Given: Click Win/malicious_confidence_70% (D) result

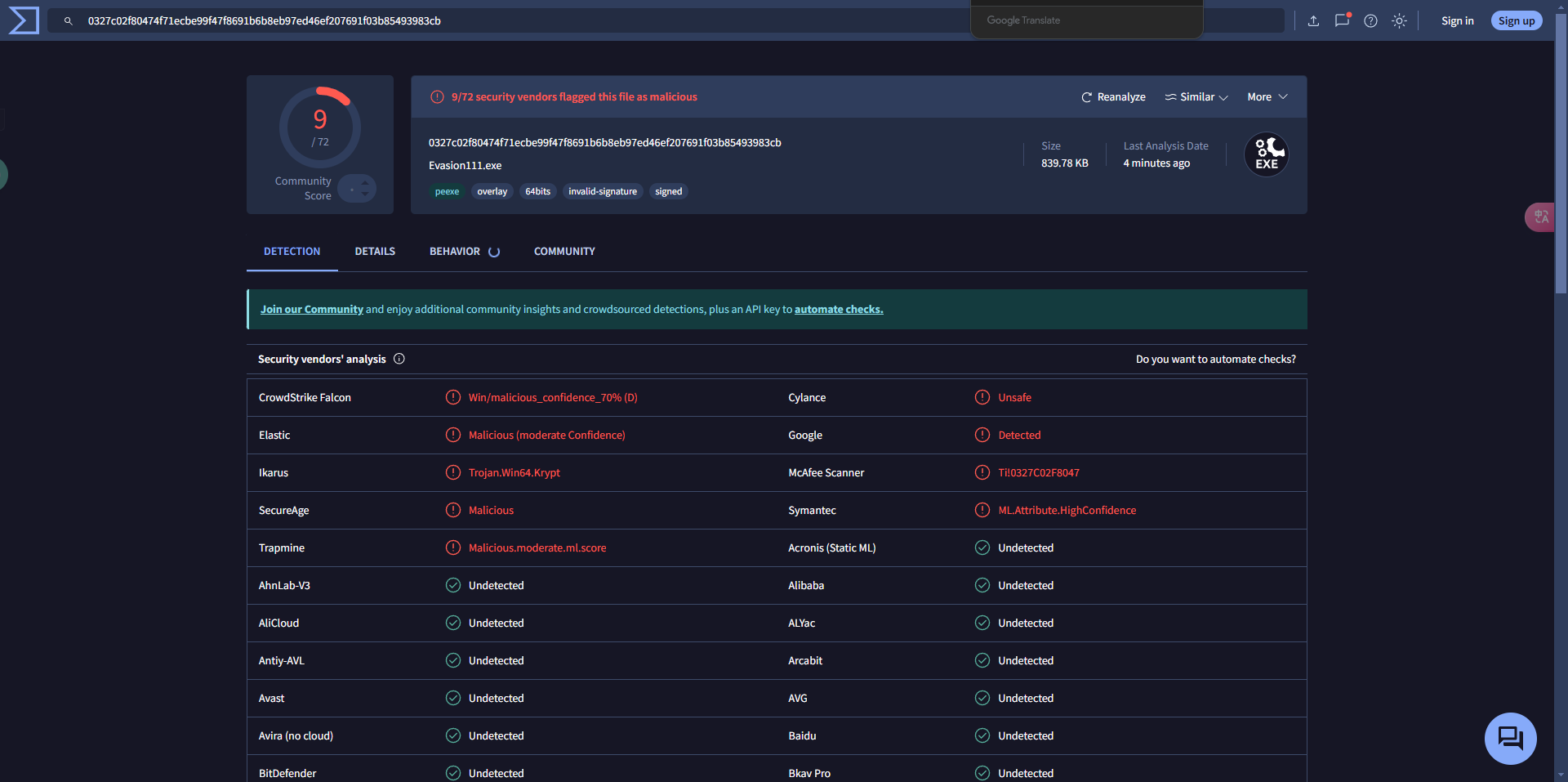Looking at the screenshot, I should (x=553, y=398).
